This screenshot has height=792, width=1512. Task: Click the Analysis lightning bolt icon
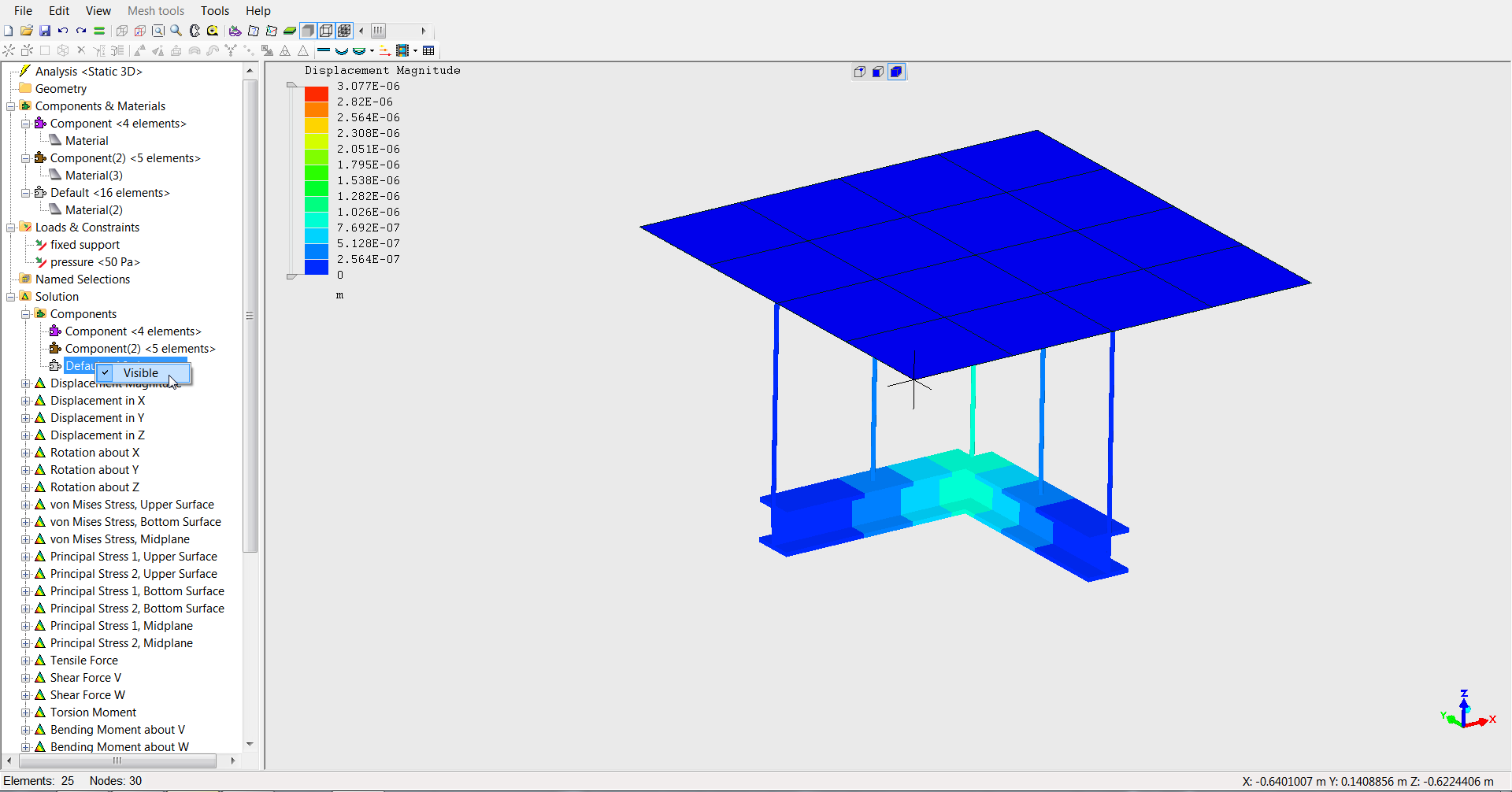click(25, 71)
